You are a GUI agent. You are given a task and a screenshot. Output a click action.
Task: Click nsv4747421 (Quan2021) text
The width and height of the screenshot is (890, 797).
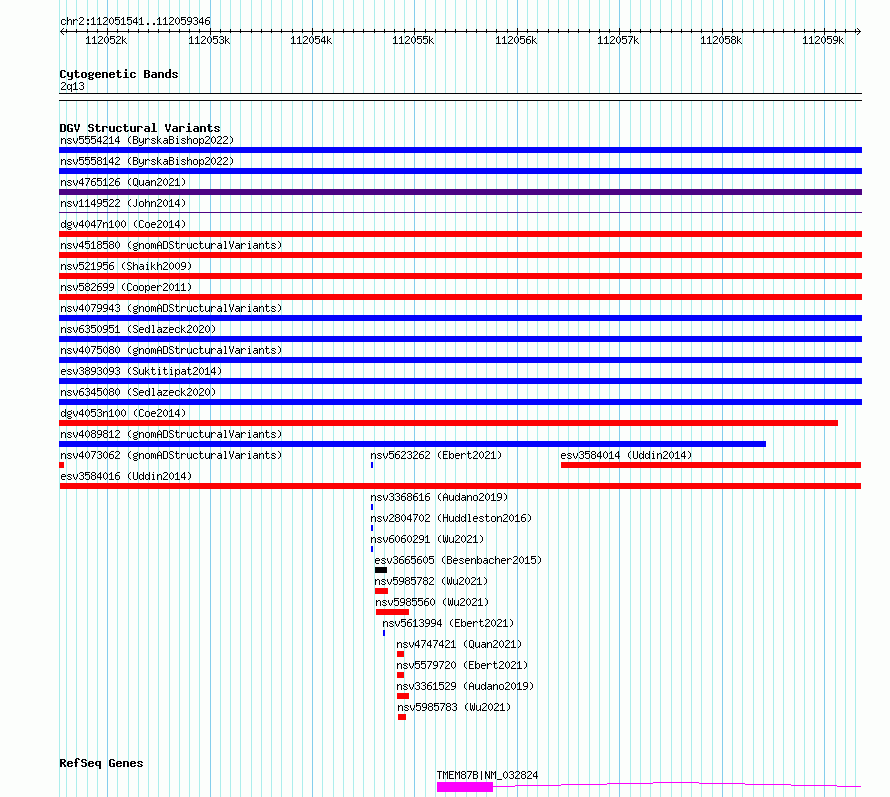point(459,644)
